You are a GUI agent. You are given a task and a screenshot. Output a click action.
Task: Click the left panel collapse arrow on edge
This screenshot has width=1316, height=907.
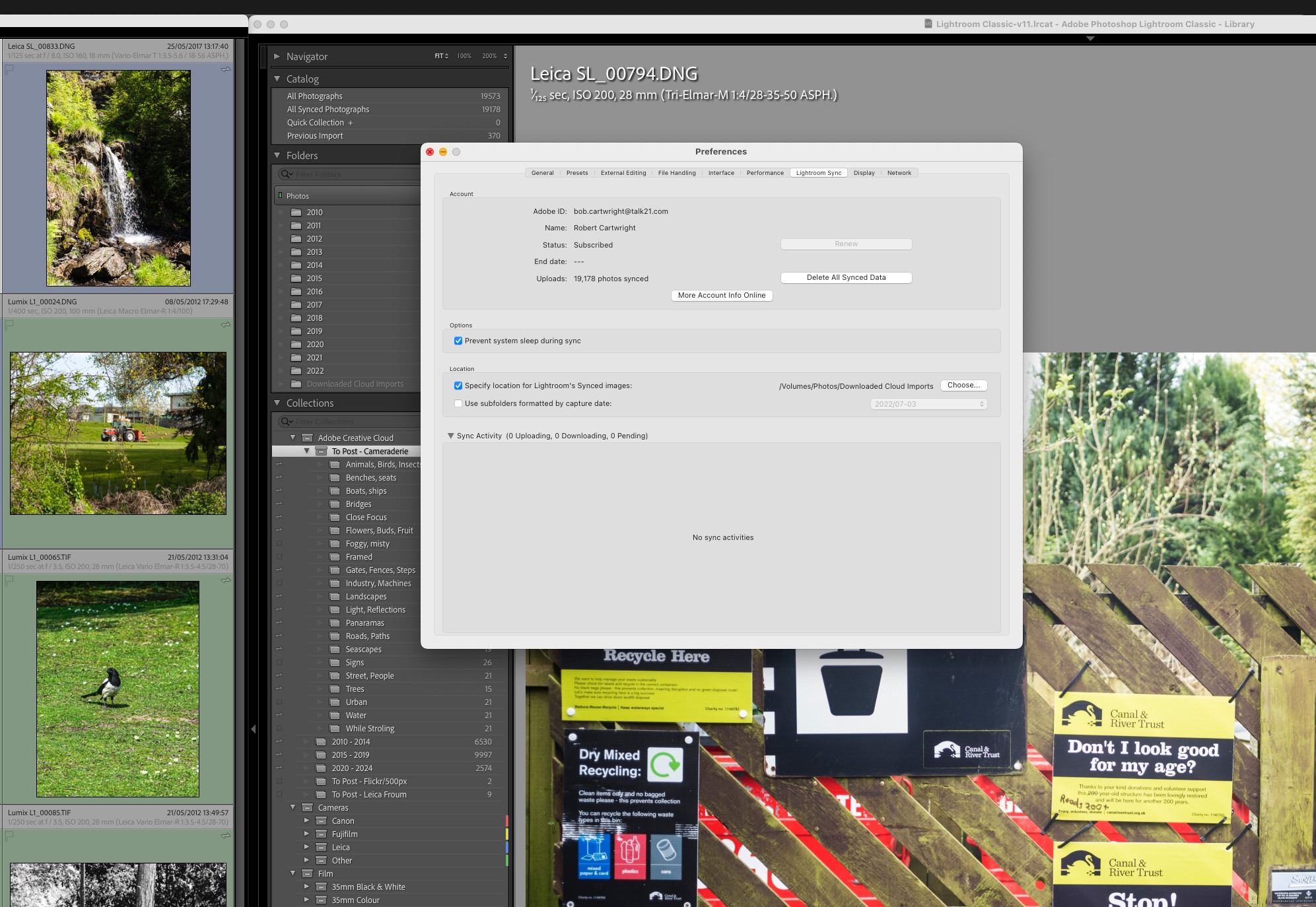[x=253, y=729]
